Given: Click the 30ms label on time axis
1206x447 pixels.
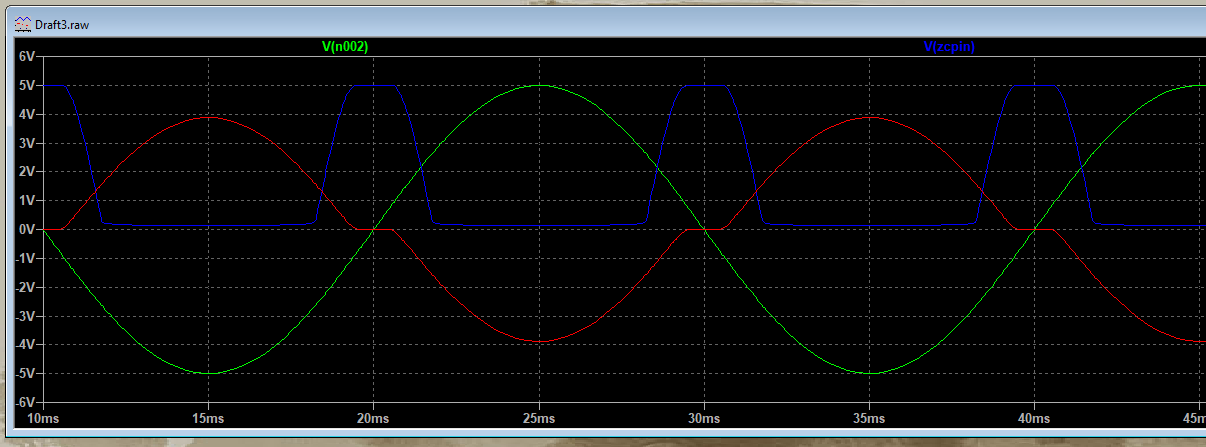Looking at the screenshot, I should coord(704,416).
